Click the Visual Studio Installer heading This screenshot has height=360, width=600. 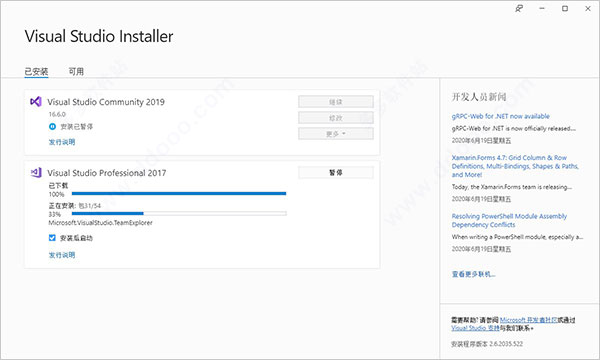pyautogui.click(x=99, y=36)
